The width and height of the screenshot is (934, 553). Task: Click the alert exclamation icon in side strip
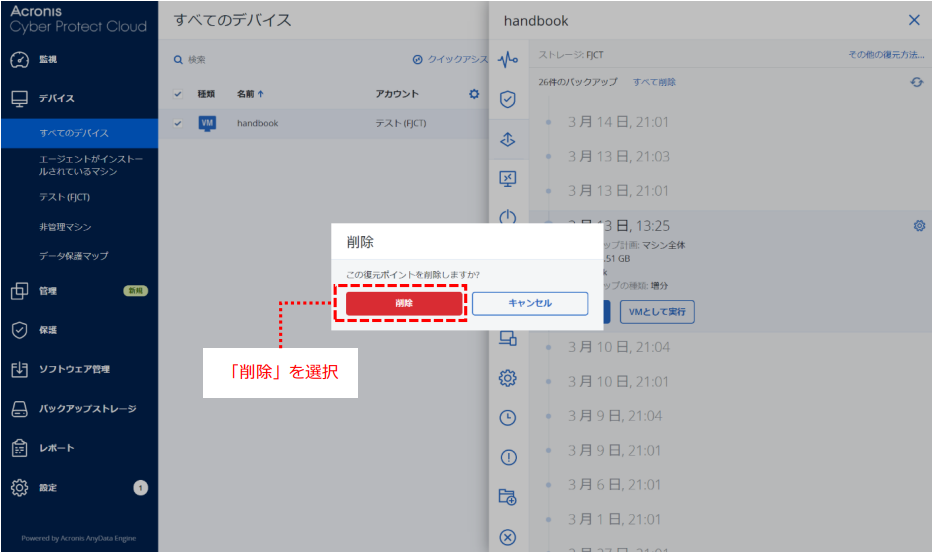pos(508,458)
